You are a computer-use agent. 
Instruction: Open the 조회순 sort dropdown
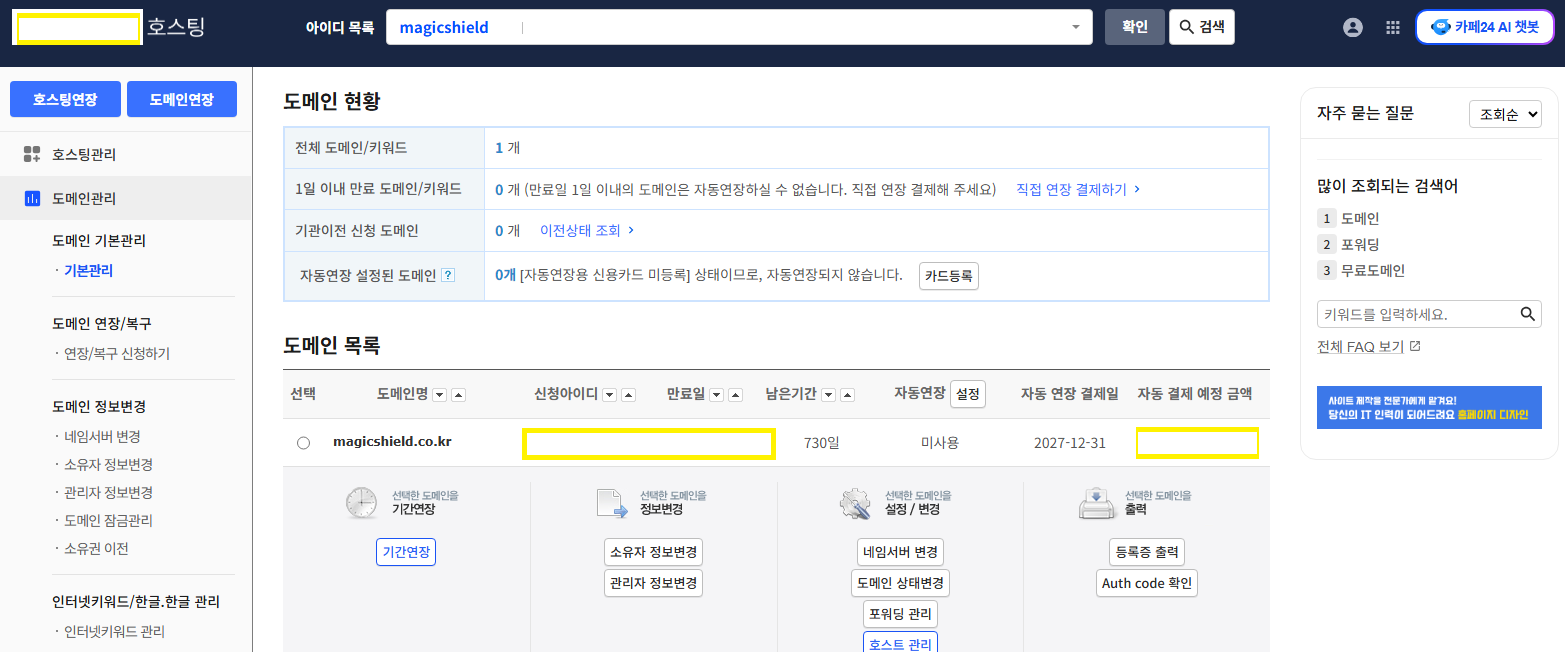point(1505,113)
